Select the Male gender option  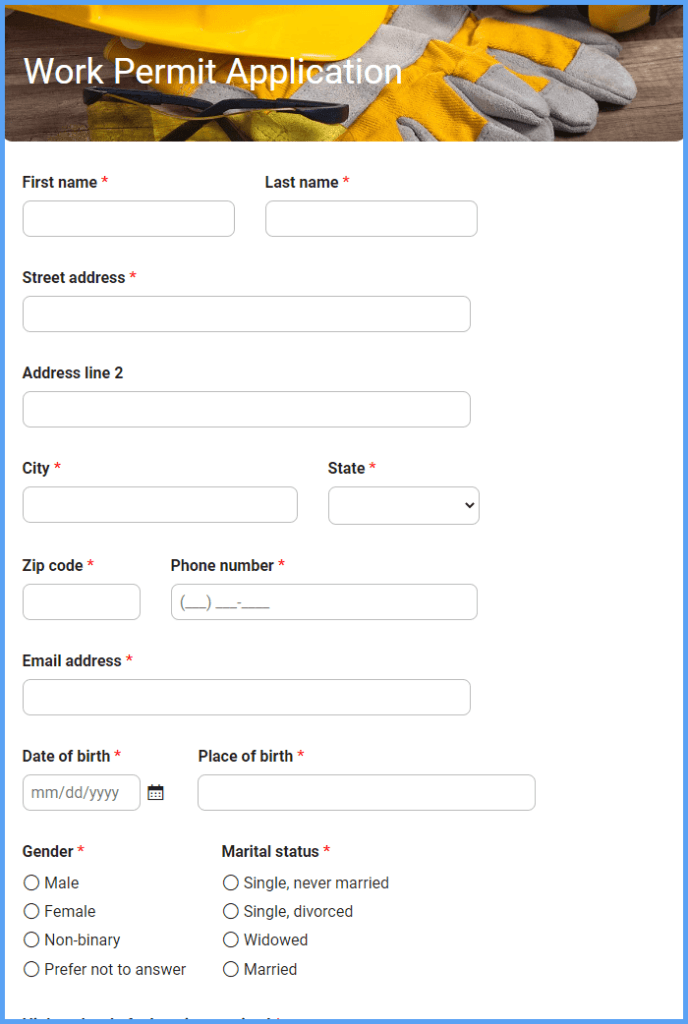(x=32, y=883)
